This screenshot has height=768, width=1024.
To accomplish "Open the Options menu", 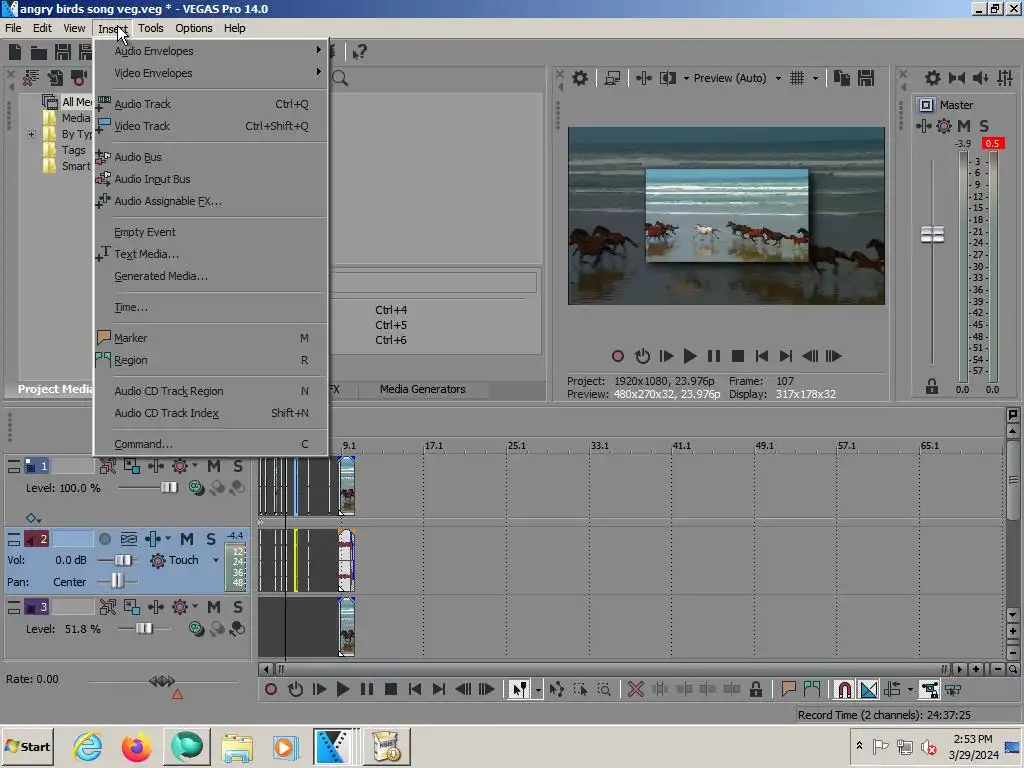I will [193, 28].
